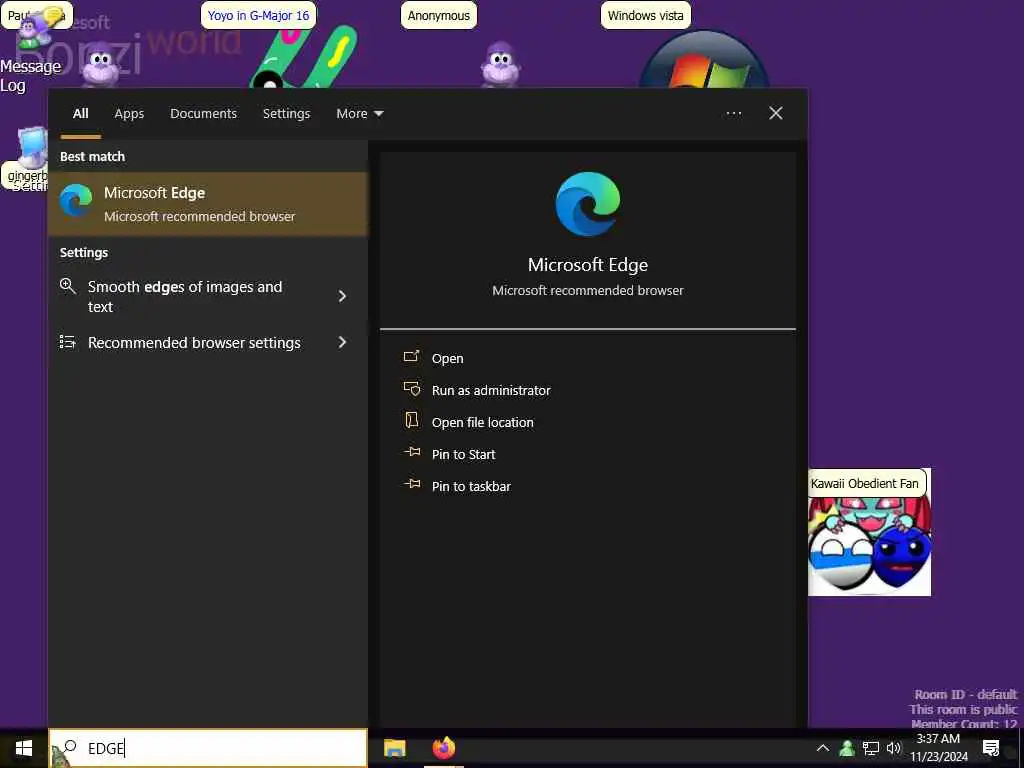
Task: Open the Windows Start button
Action: coord(24,748)
